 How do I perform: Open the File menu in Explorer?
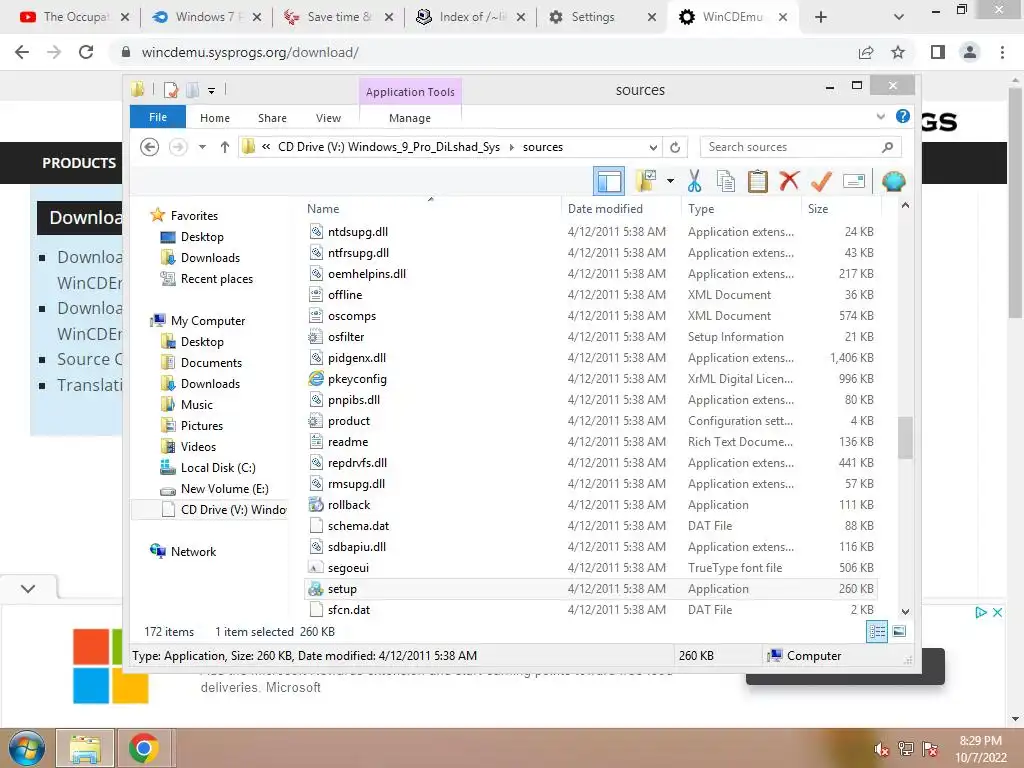pyautogui.click(x=158, y=117)
